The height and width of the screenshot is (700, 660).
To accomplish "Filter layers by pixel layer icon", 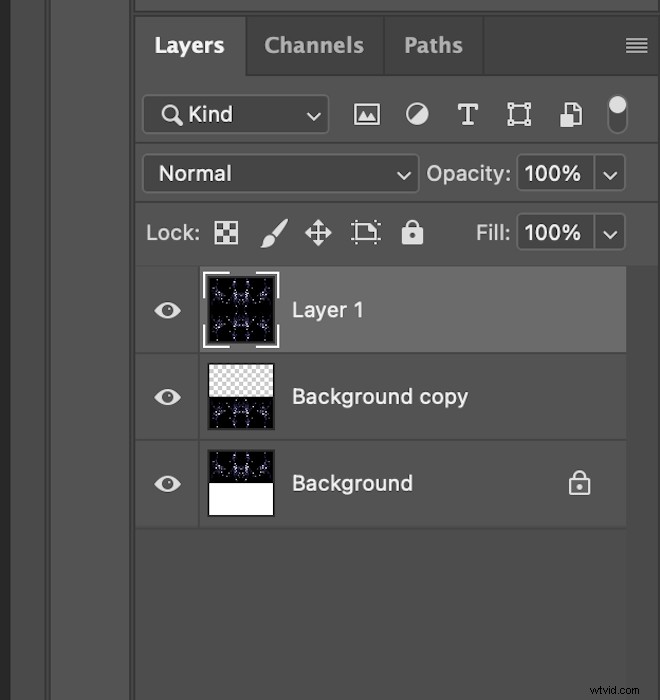I will (x=367, y=115).
